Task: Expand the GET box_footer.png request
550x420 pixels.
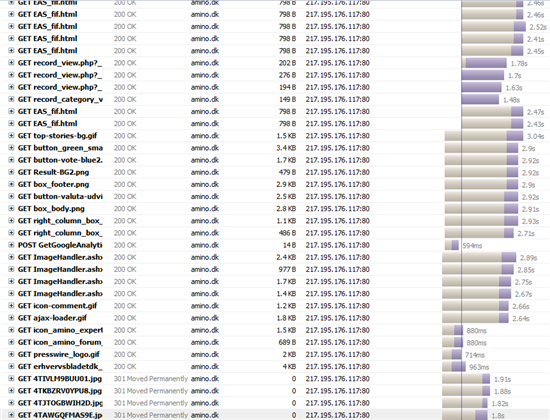Action: click(11, 184)
